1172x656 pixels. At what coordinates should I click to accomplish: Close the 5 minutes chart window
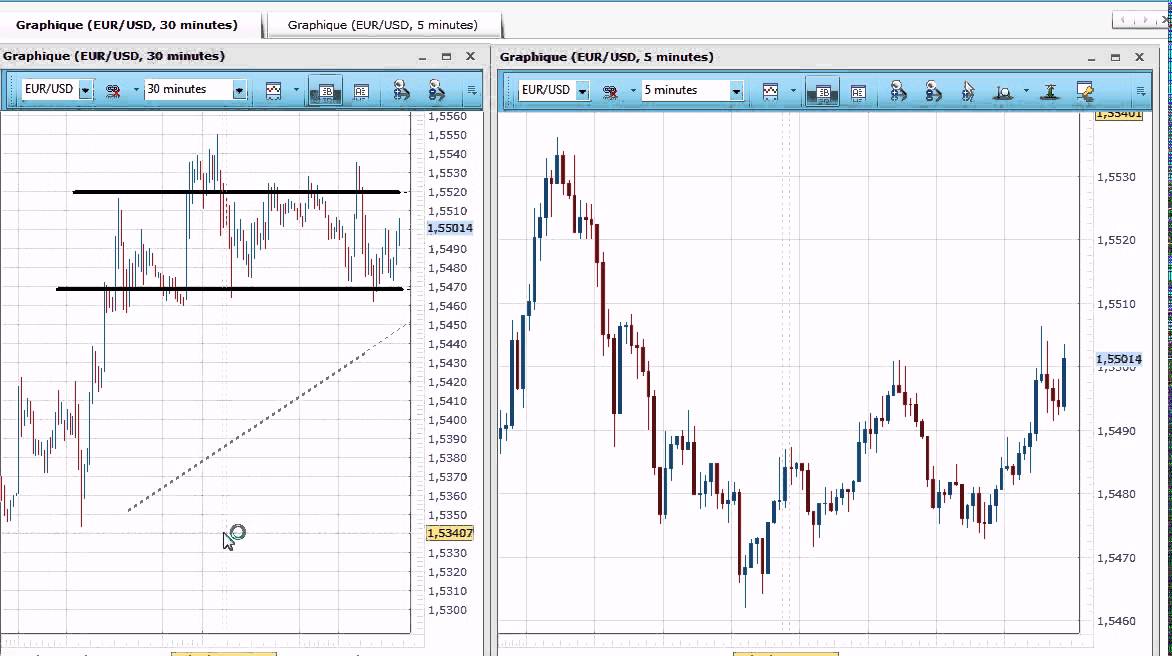[1139, 57]
